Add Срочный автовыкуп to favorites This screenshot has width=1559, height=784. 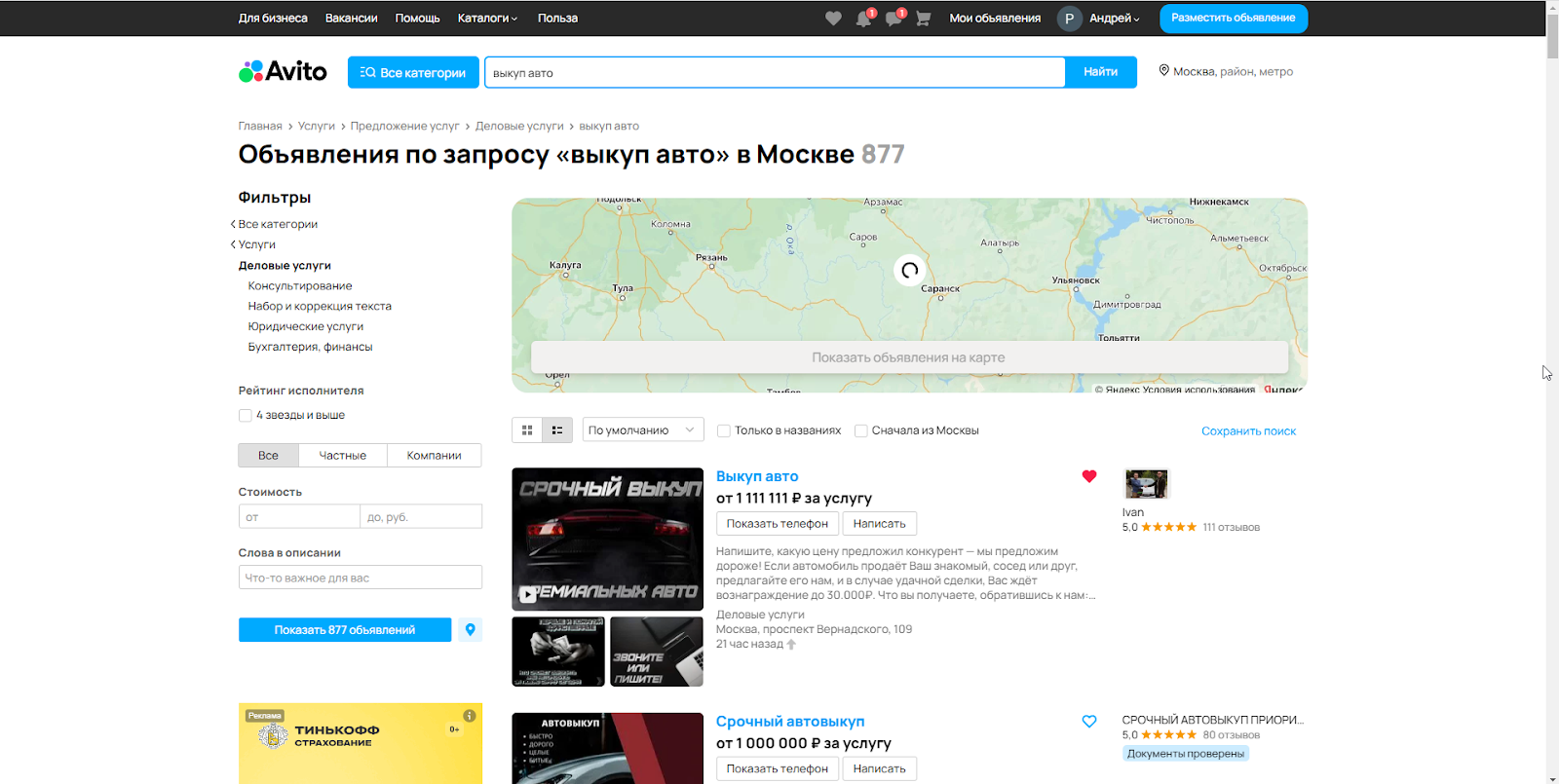point(1089,722)
